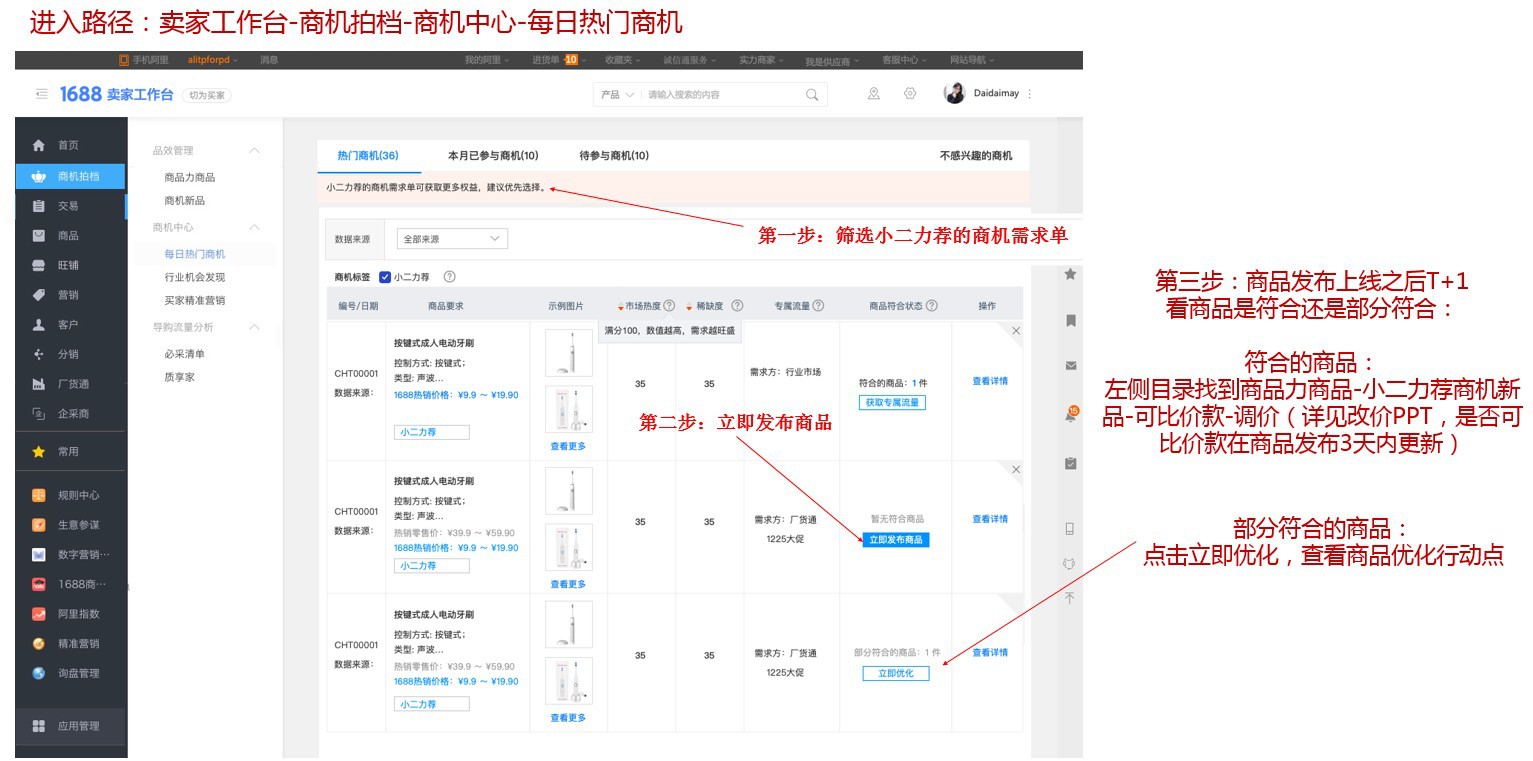Open 常用 star favorites in sidebar
Image resolution: width=1533 pixels, height=761 pixels.
[x=39, y=452]
